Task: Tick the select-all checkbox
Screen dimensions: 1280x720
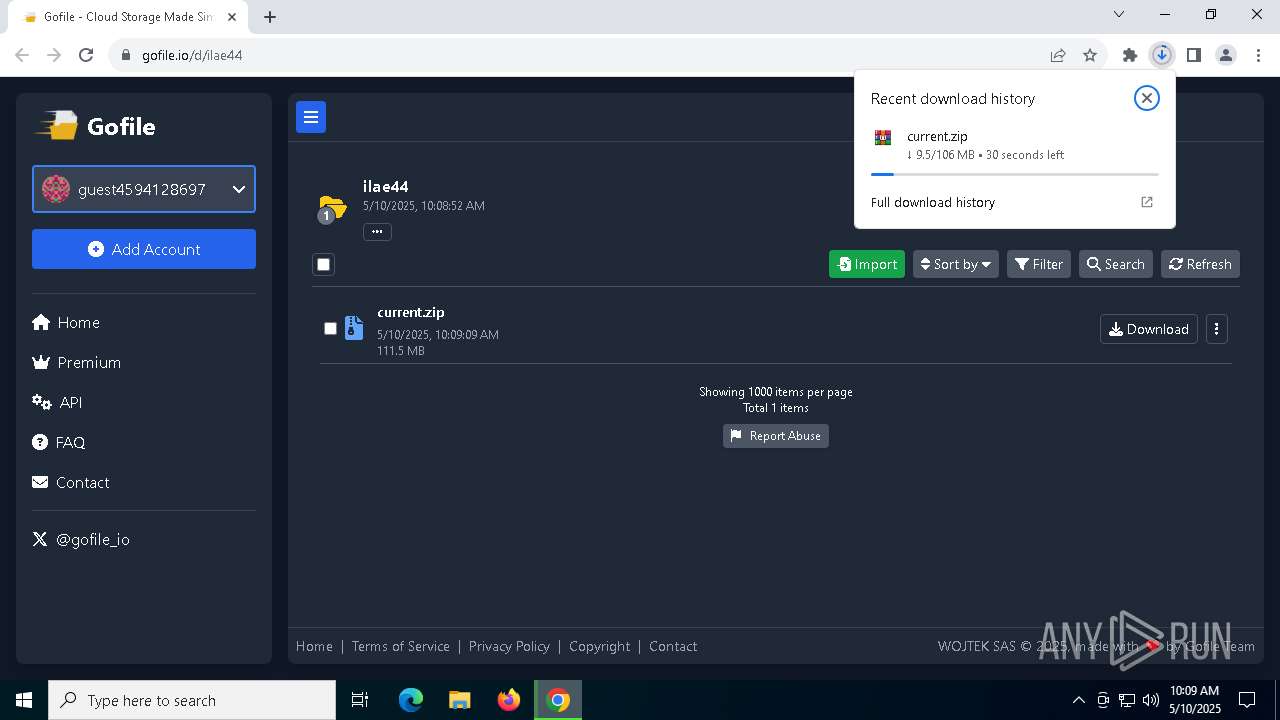Action: pos(323,264)
